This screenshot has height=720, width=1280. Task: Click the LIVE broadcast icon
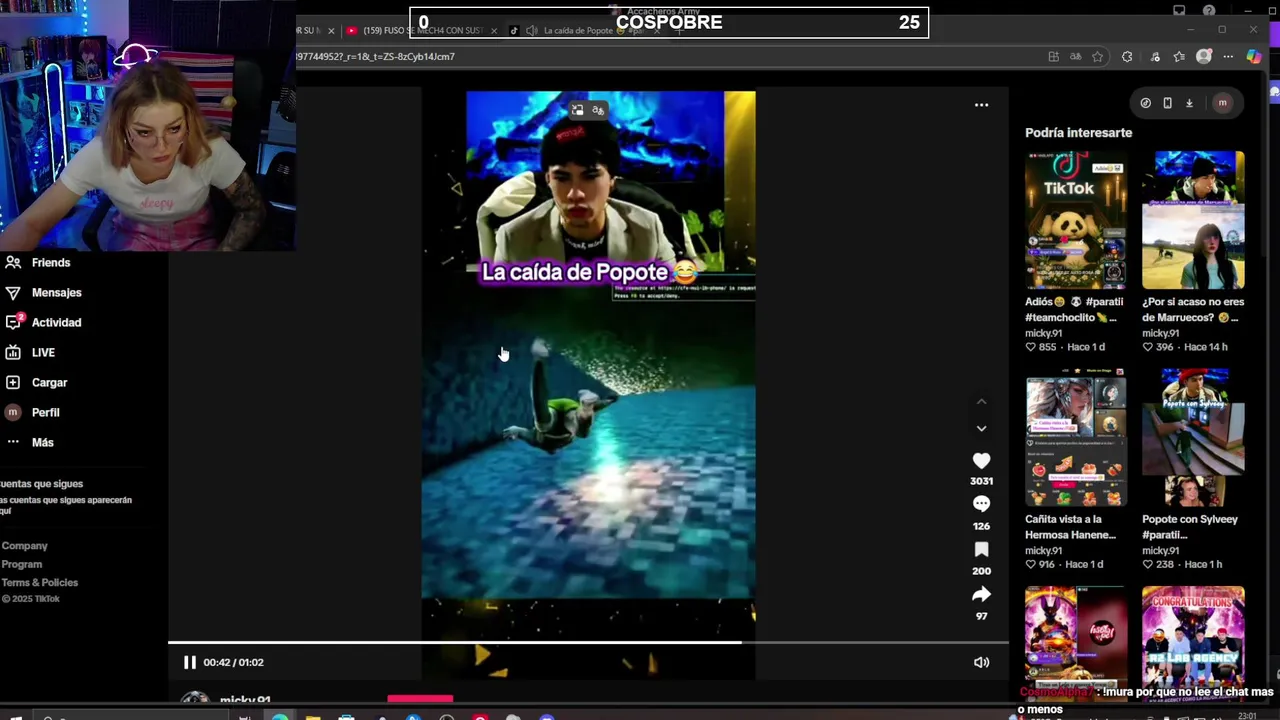click(13, 352)
